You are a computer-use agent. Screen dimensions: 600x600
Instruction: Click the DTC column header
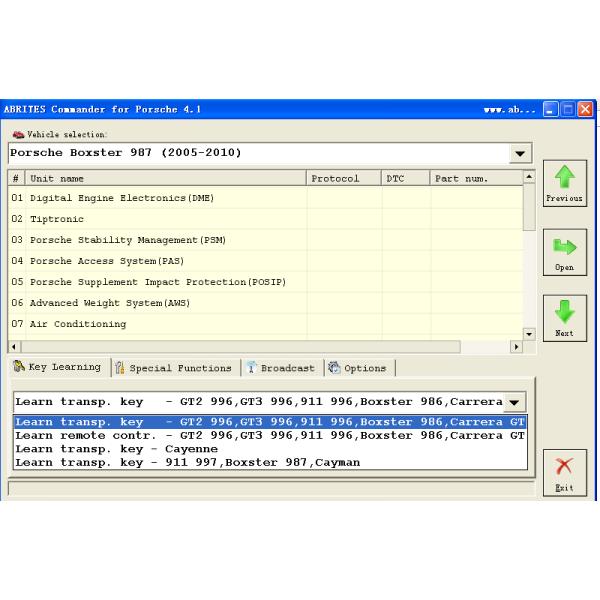point(395,178)
